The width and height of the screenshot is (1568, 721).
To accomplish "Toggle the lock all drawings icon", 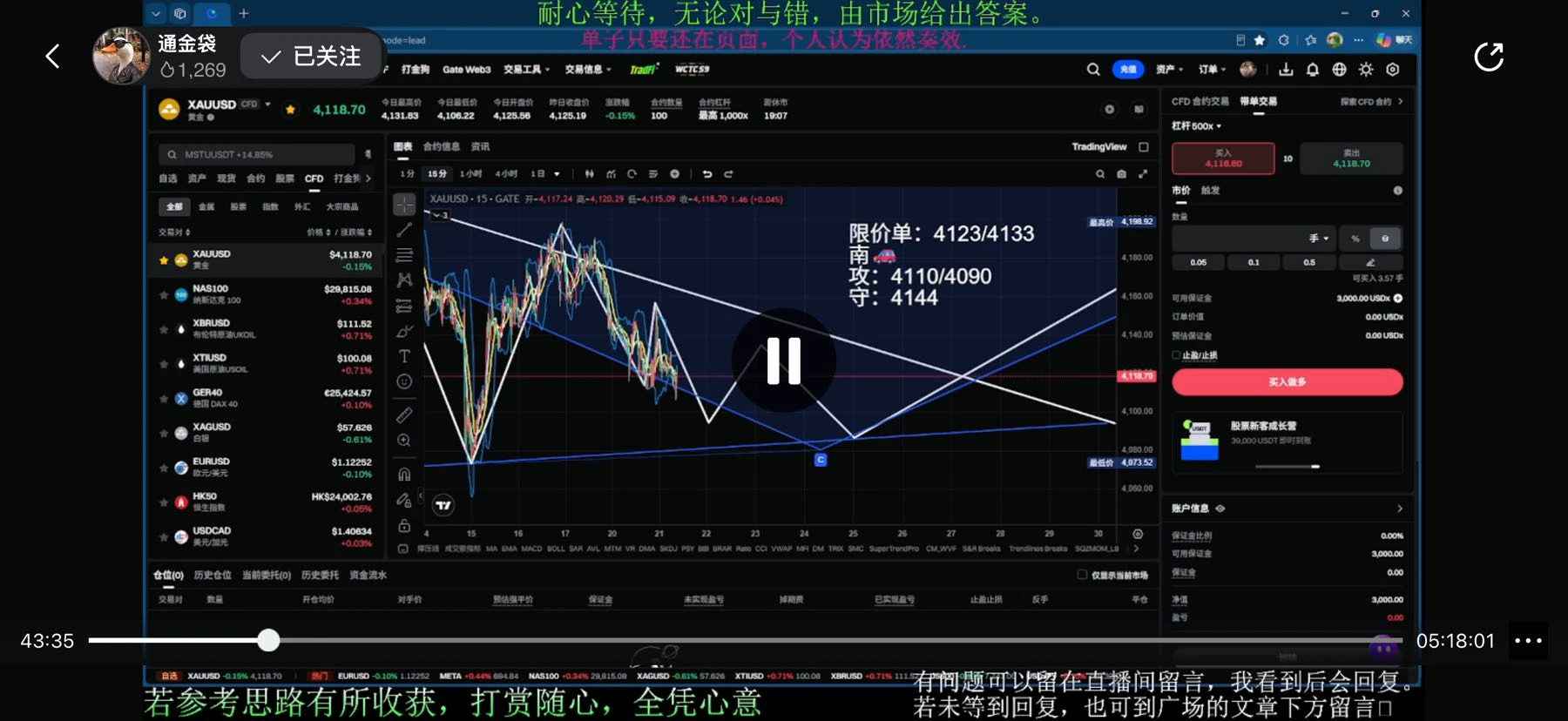I will 404,526.
